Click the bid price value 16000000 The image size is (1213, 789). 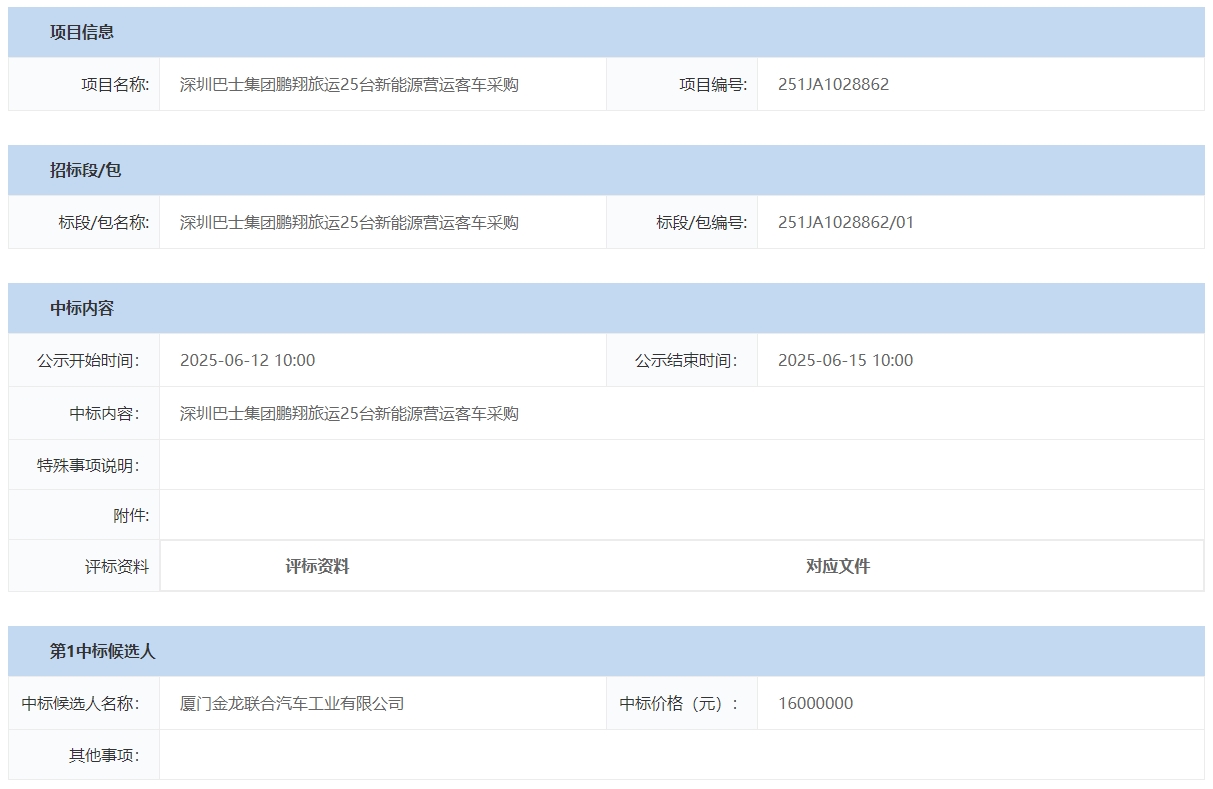click(815, 704)
